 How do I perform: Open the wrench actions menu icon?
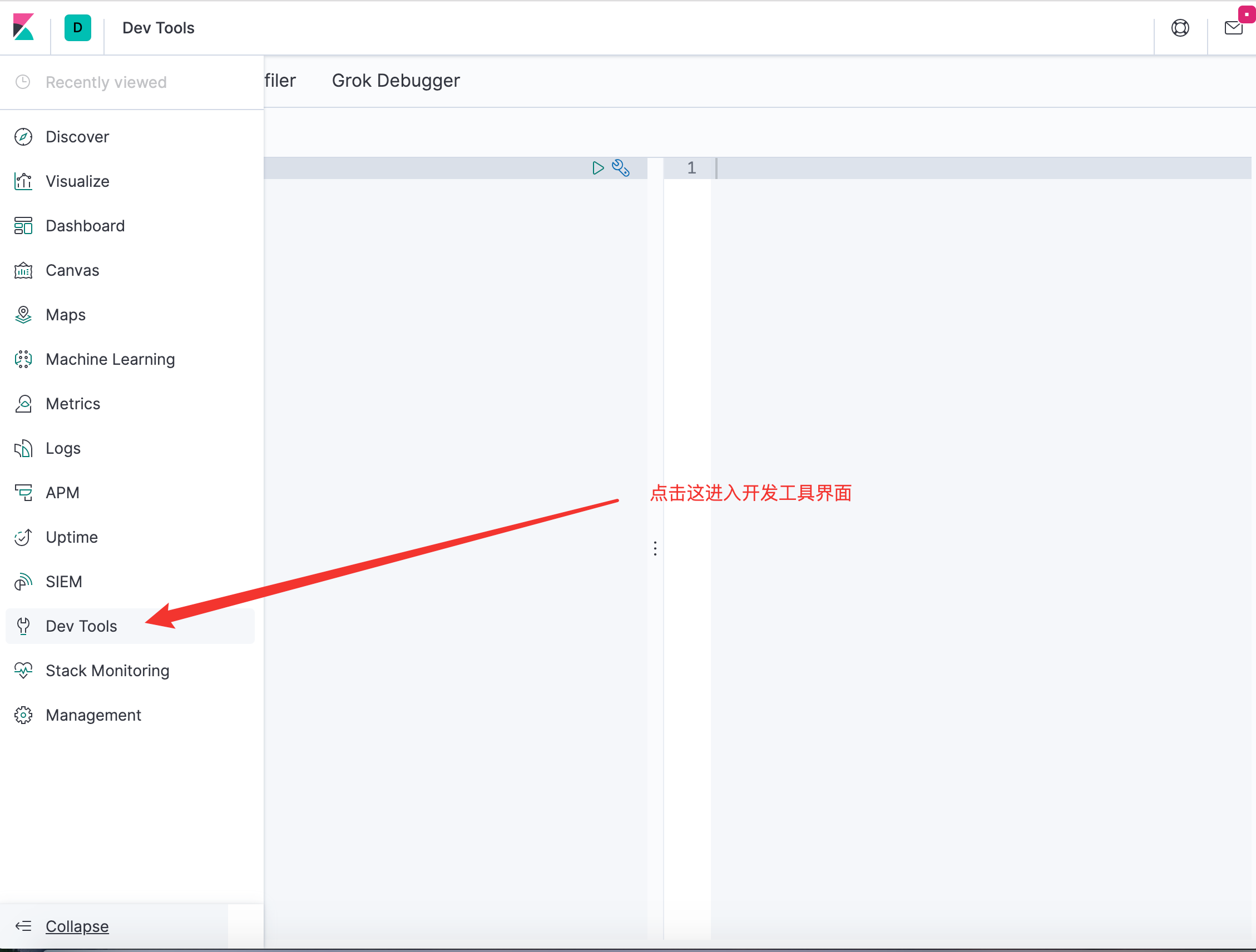point(621,168)
